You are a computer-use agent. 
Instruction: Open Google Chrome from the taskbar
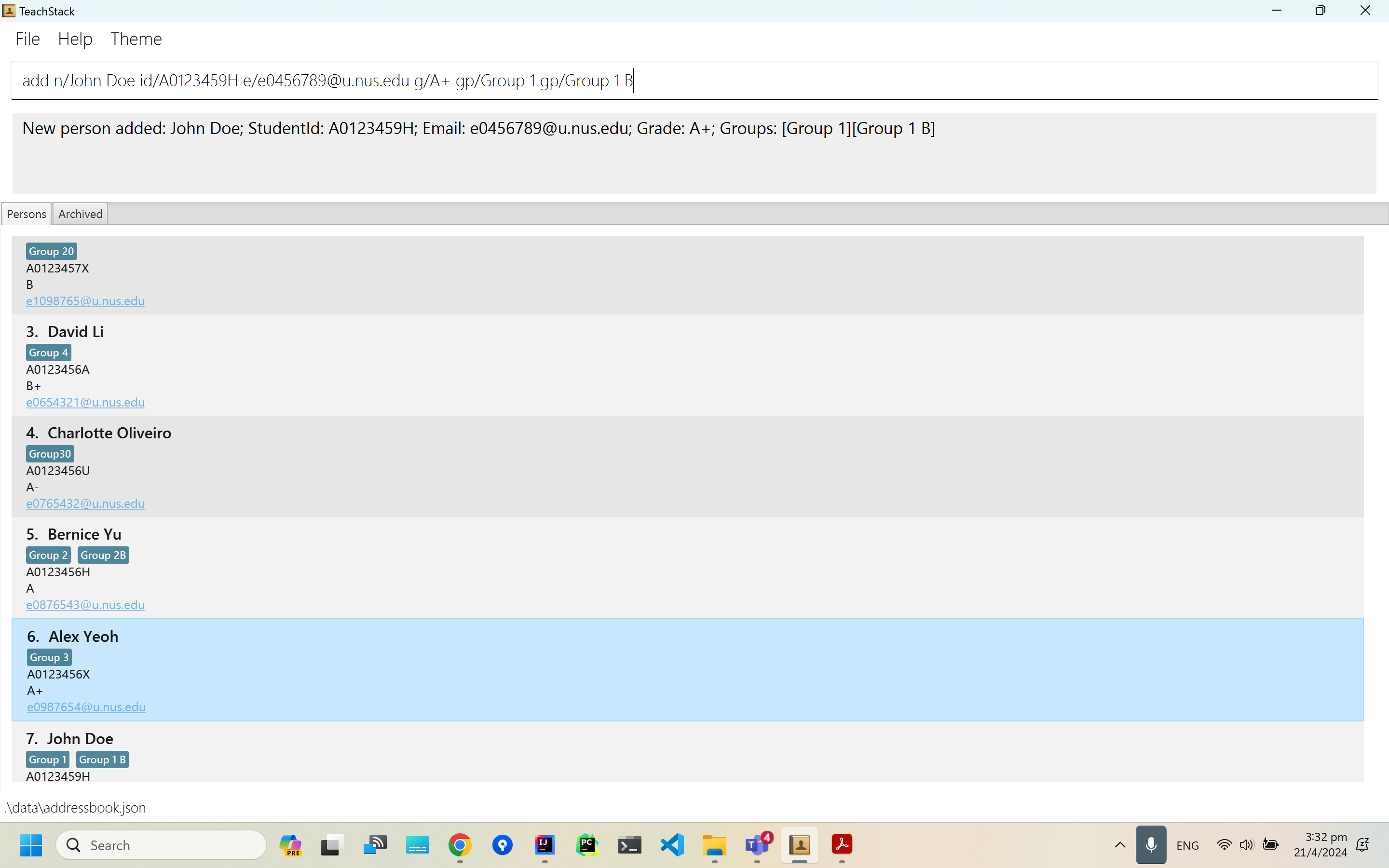pyautogui.click(x=460, y=844)
